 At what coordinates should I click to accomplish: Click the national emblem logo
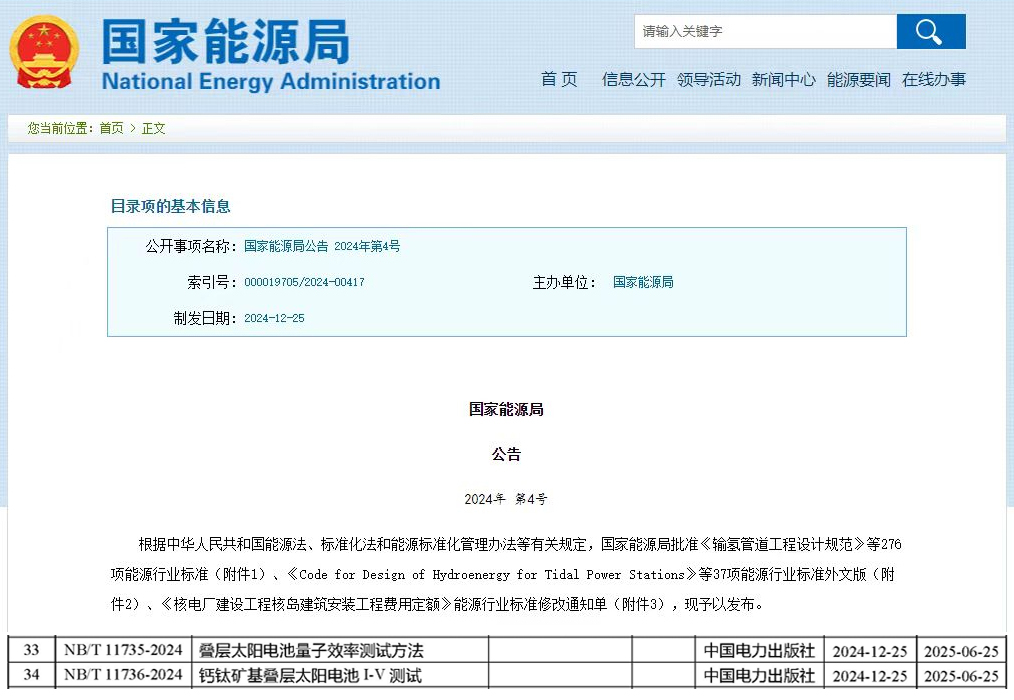pyautogui.click(x=44, y=52)
